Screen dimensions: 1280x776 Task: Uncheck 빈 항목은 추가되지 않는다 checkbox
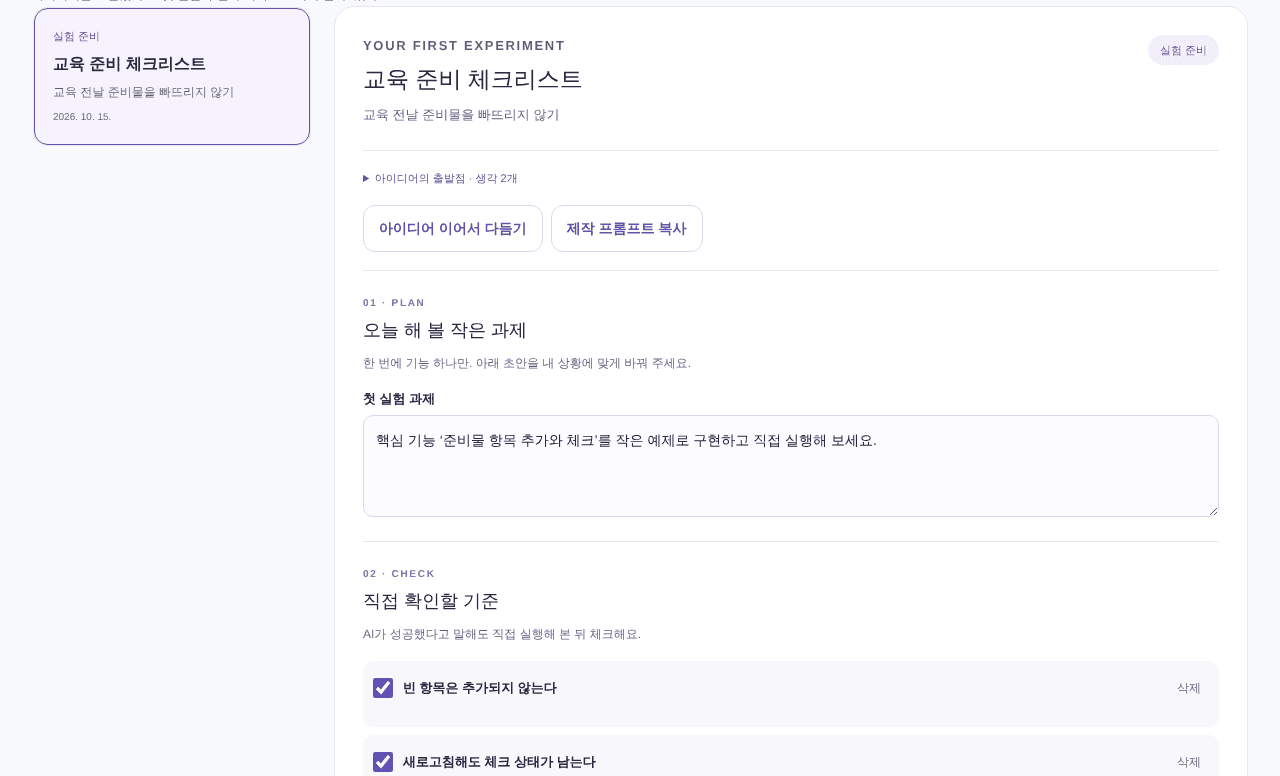click(x=383, y=688)
